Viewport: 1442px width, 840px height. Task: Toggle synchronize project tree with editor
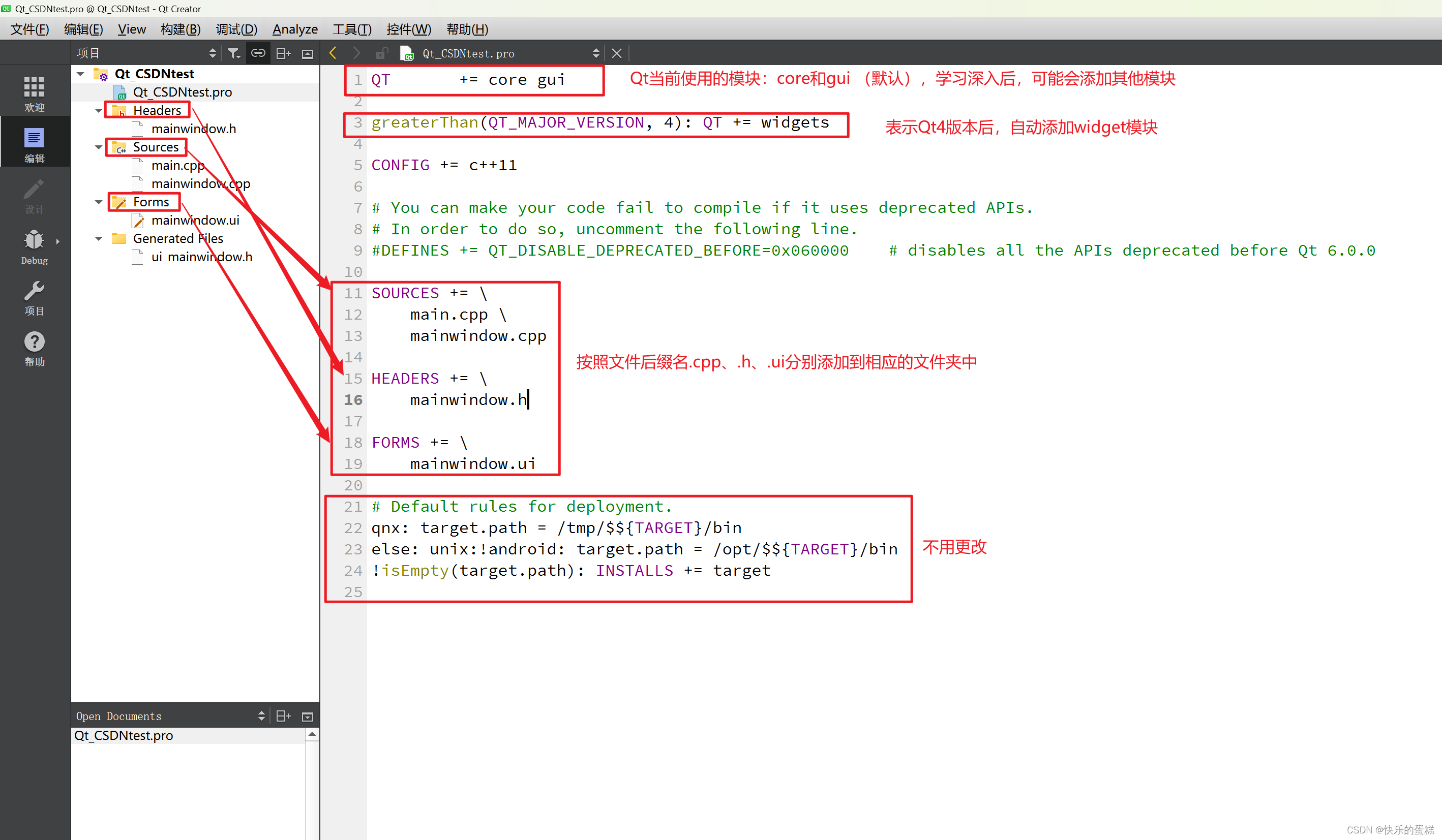(x=258, y=53)
